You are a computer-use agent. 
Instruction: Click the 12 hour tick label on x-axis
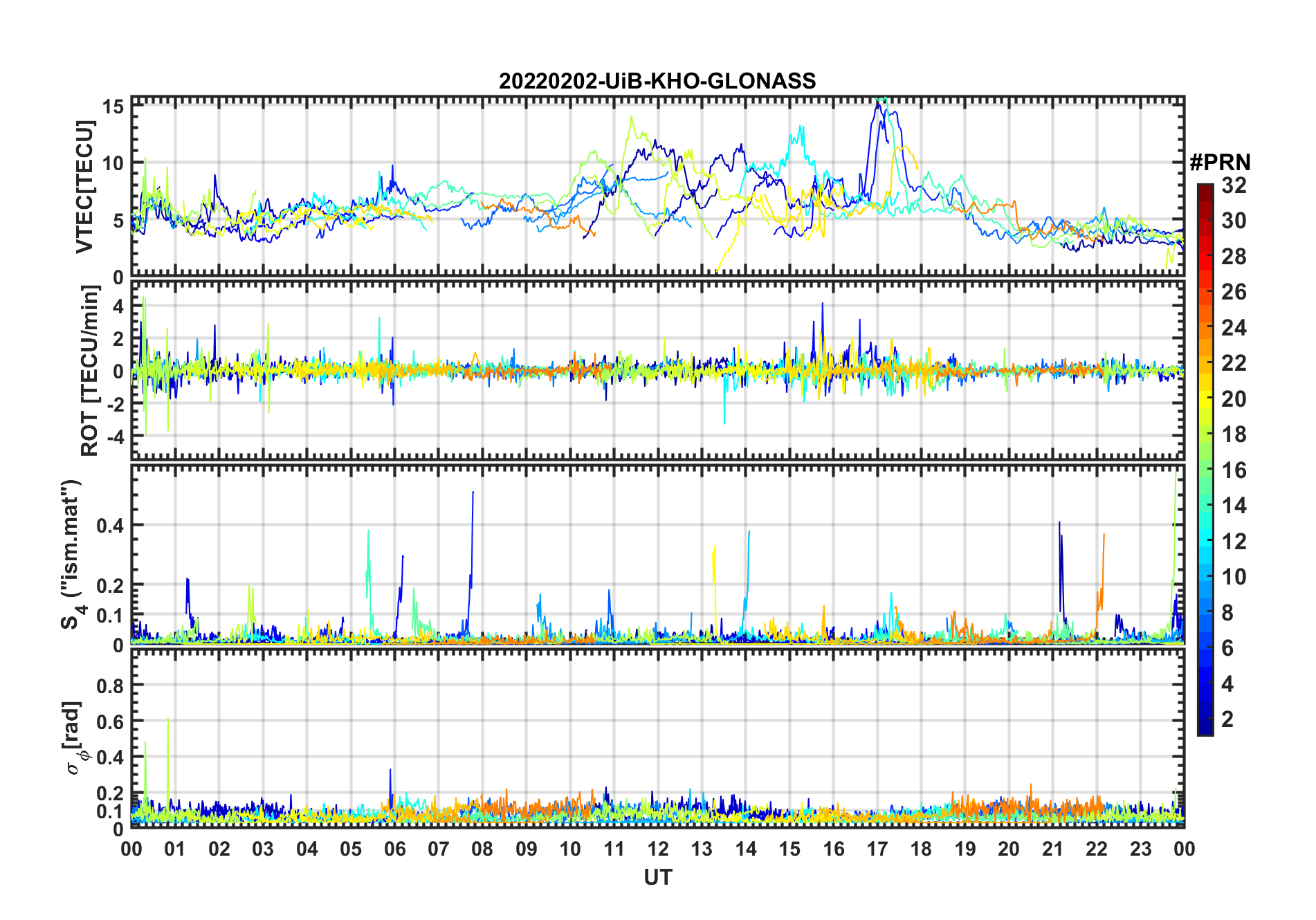tap(657, 849)
